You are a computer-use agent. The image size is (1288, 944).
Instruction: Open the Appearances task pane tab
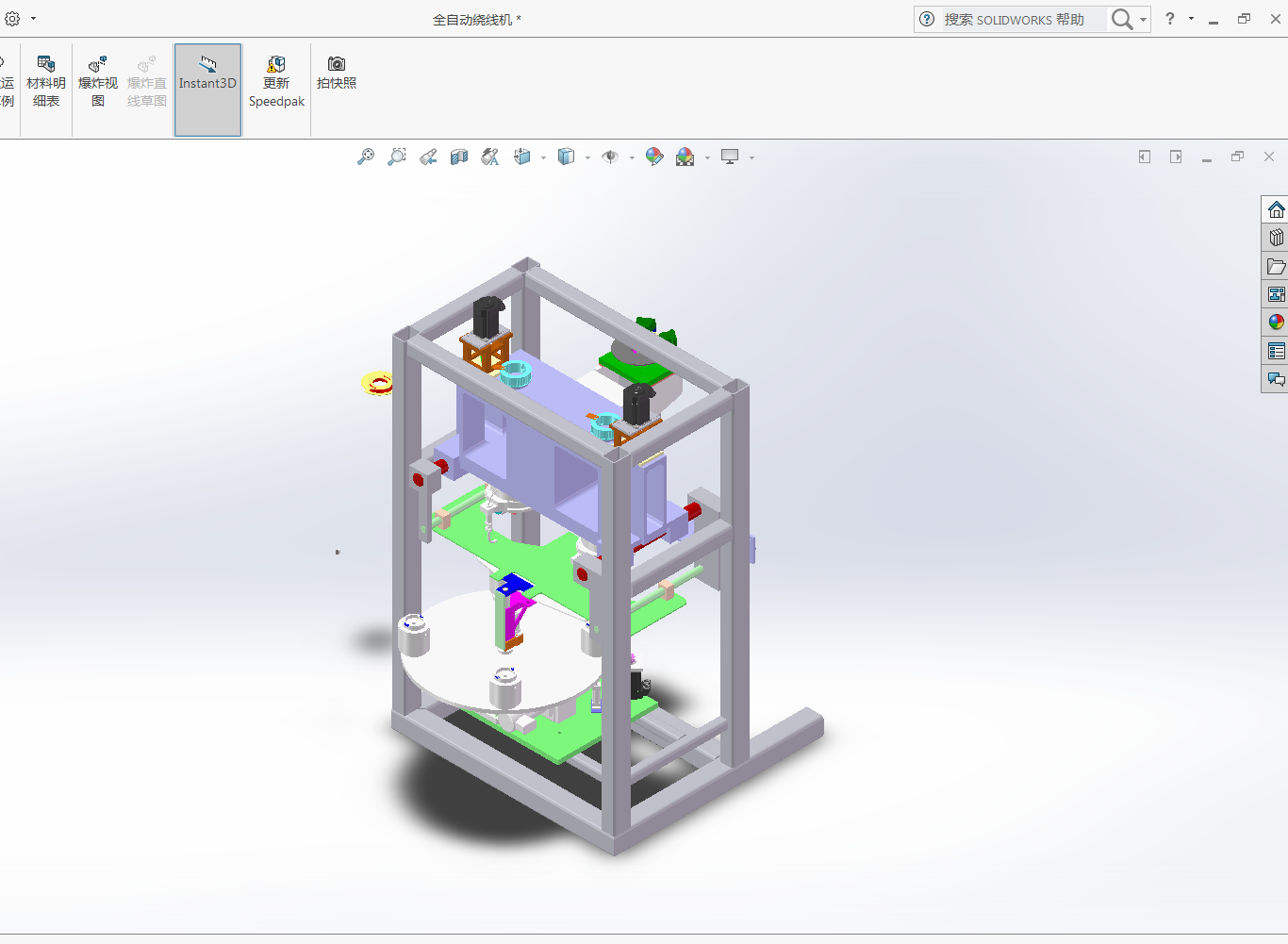point(1276,323)
